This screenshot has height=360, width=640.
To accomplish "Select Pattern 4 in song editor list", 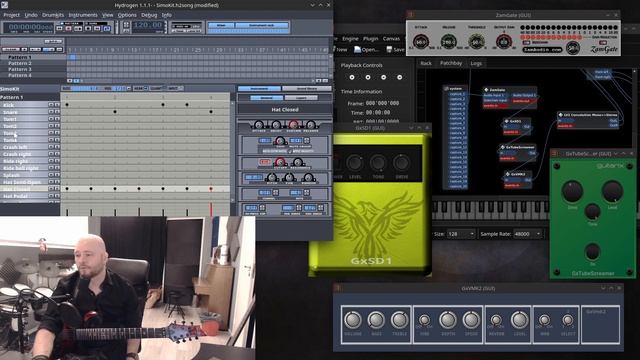I will (20, 75).
